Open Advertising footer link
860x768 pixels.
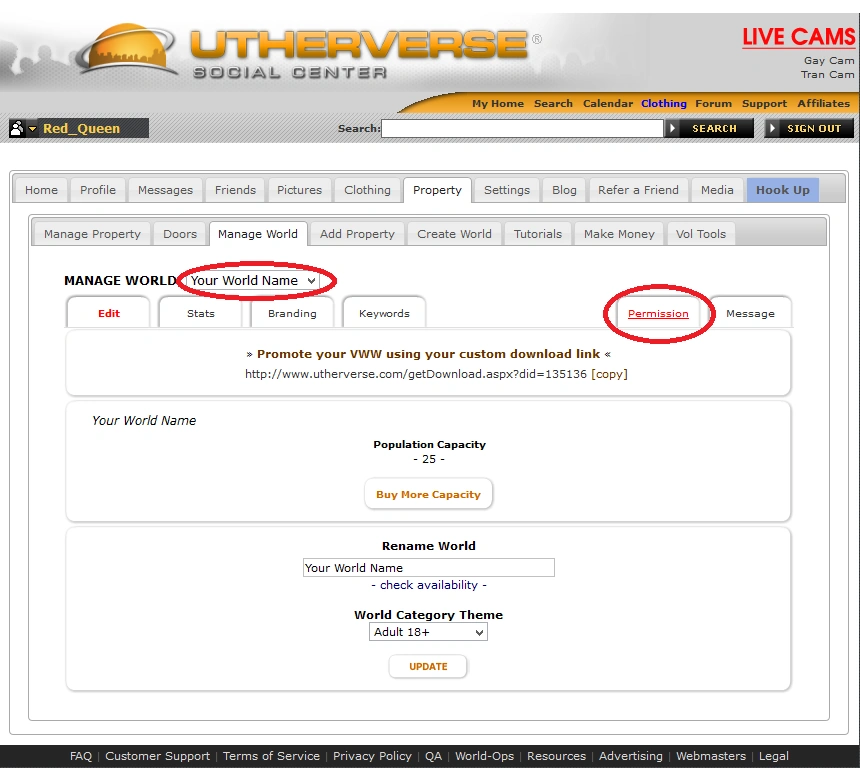click(630, 756)
